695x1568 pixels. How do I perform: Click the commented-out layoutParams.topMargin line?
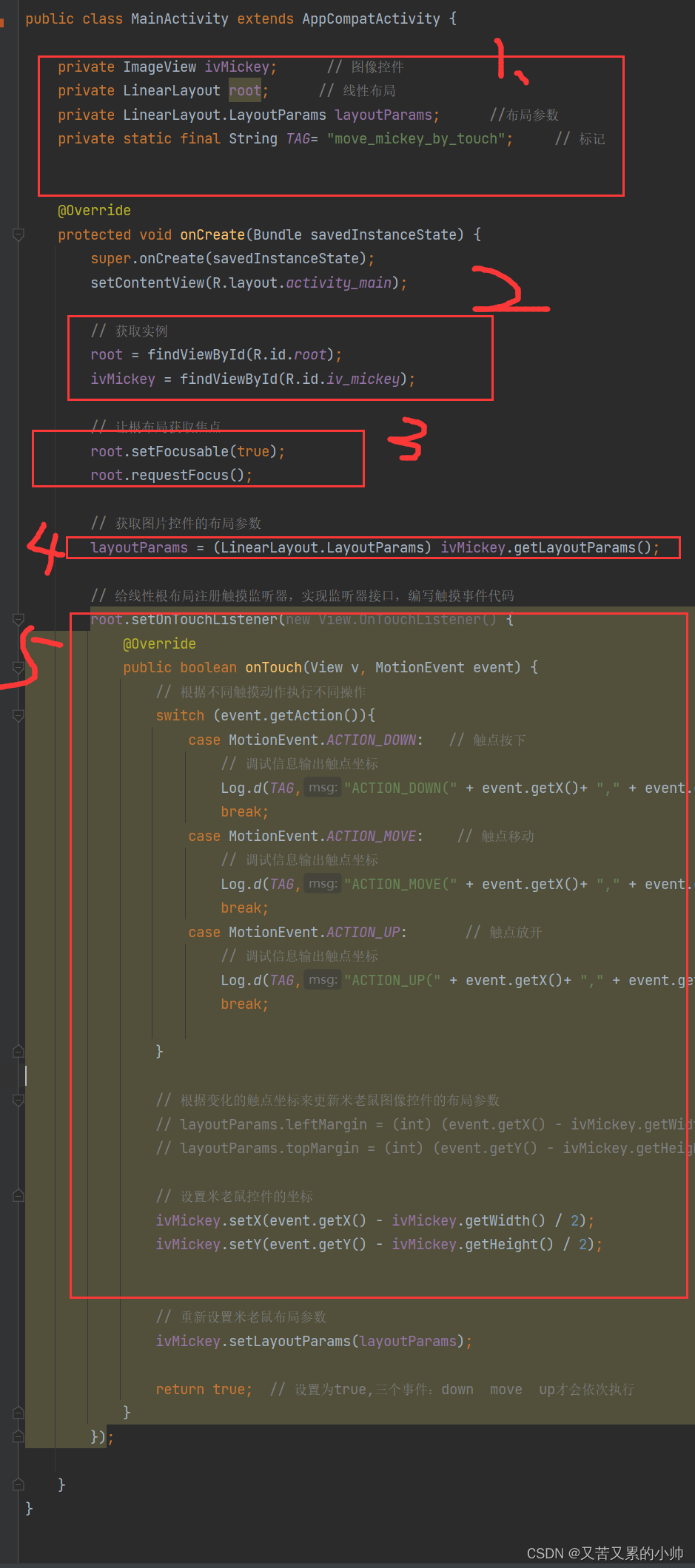(425, 1149)
